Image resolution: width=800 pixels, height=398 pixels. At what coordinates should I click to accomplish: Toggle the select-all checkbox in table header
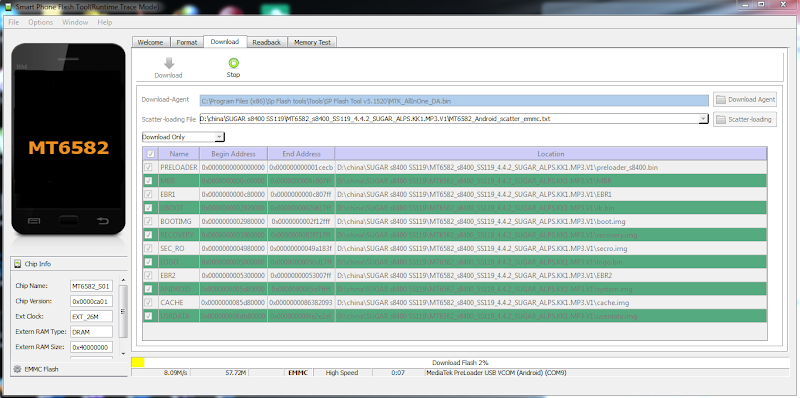[151, 154]
